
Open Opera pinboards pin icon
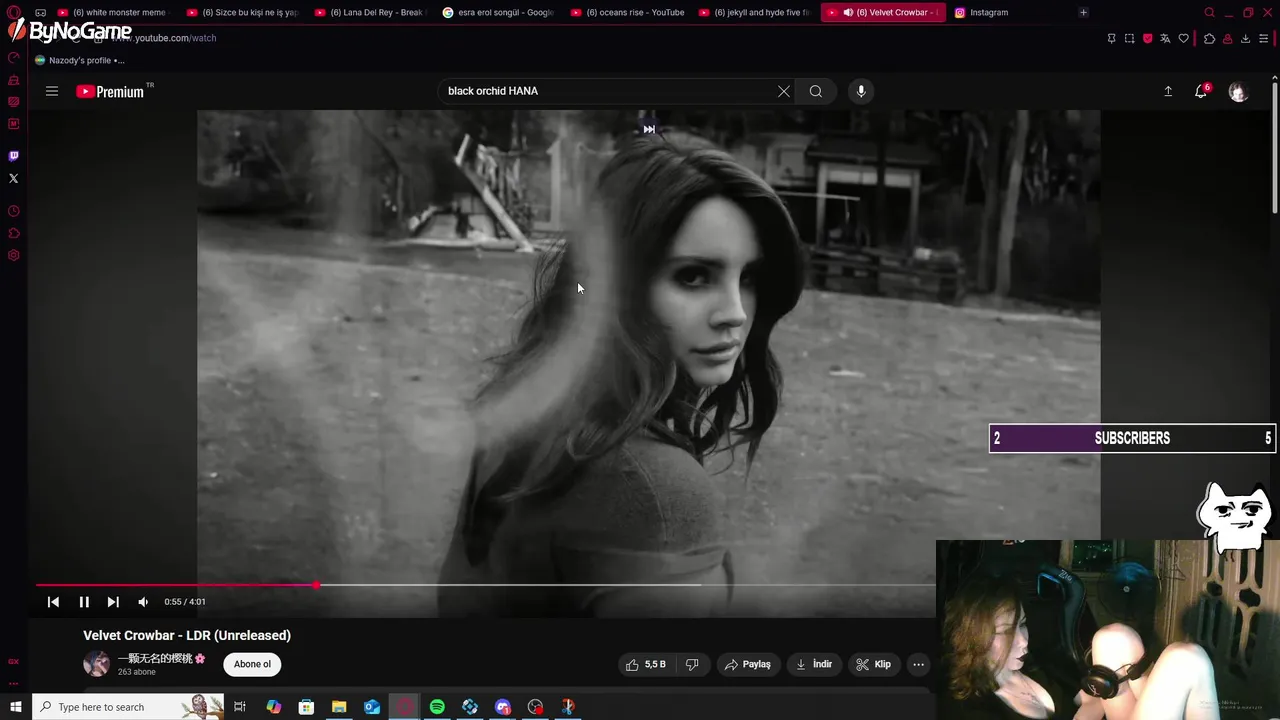click(1111, 38)
